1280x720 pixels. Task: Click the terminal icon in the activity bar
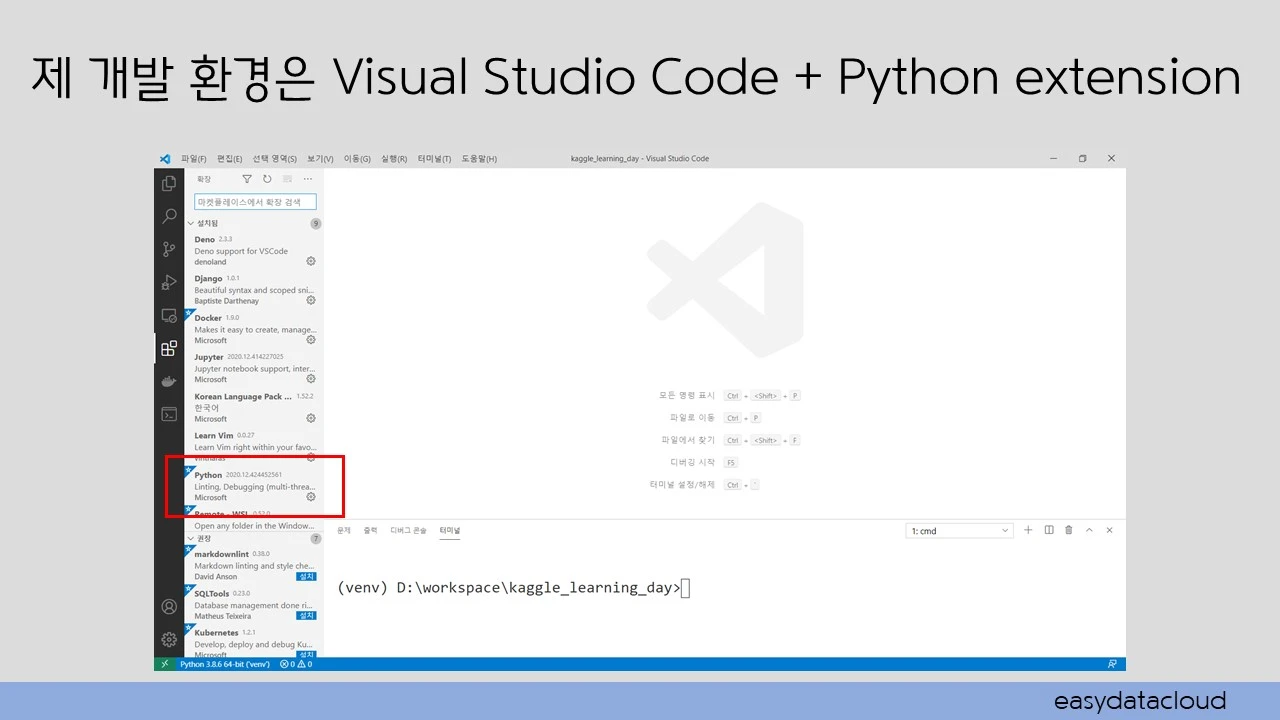tap(169, 414)
